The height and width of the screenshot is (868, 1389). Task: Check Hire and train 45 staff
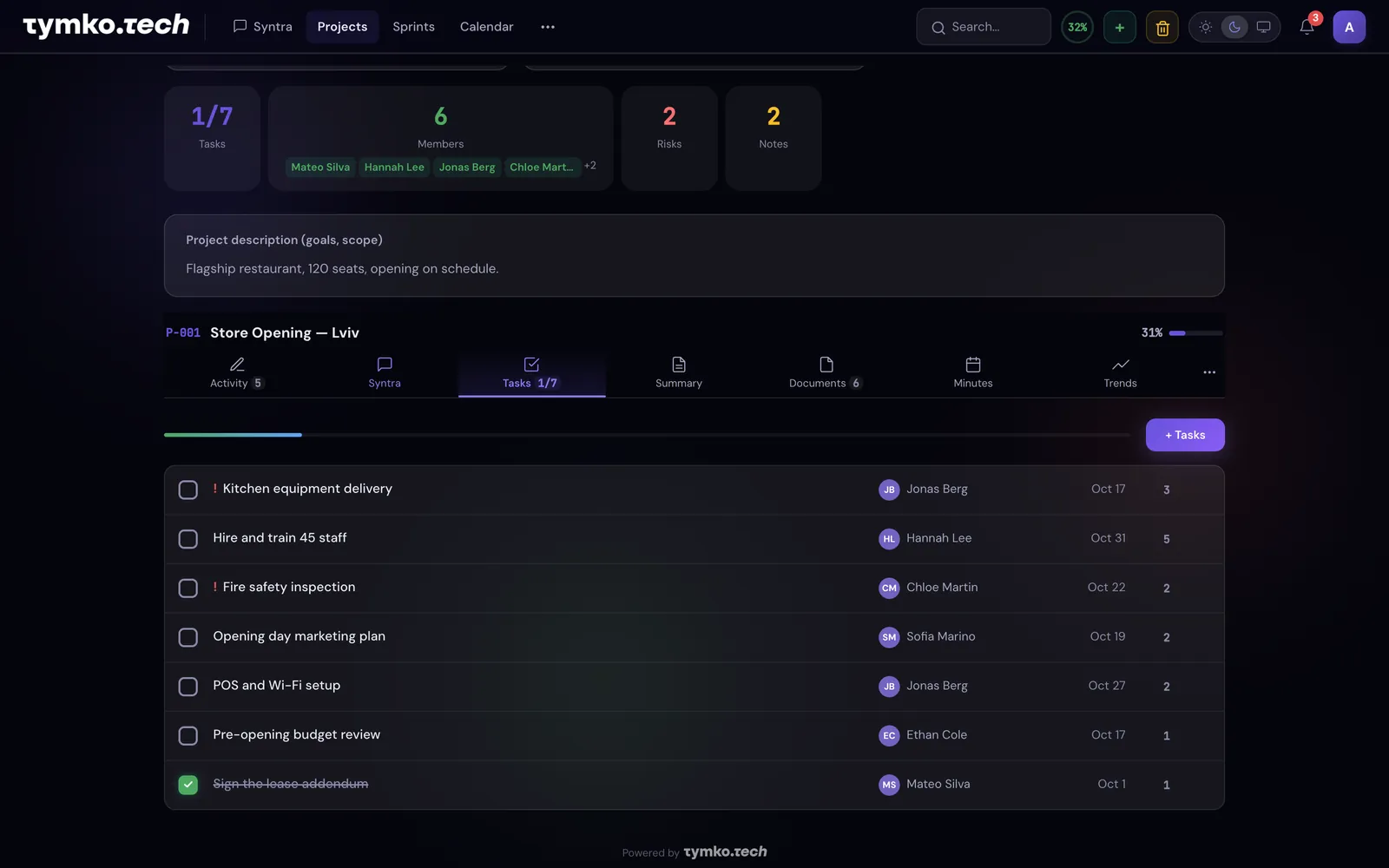point(188,539)
